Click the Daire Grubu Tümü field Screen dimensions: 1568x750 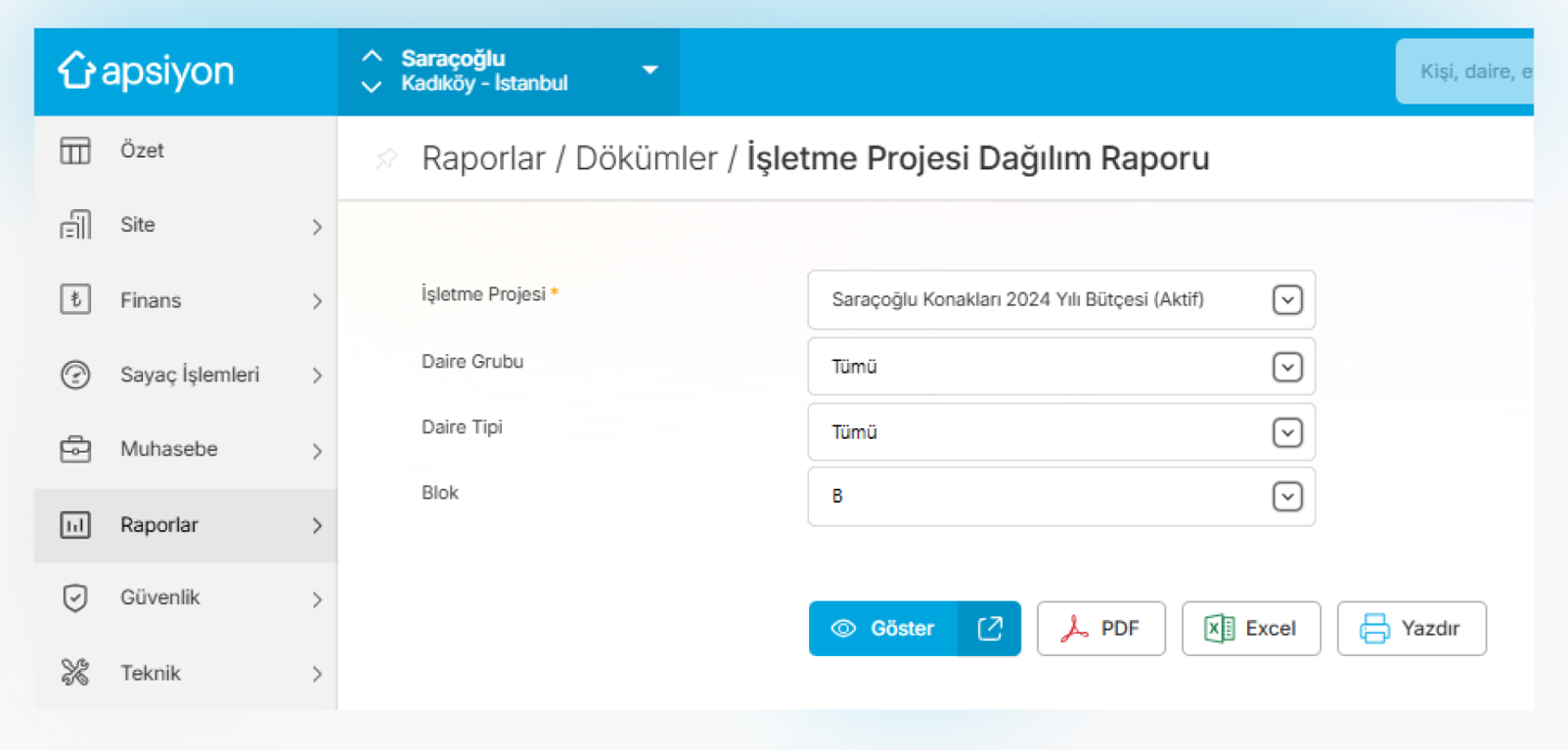tap(1061, 367)
